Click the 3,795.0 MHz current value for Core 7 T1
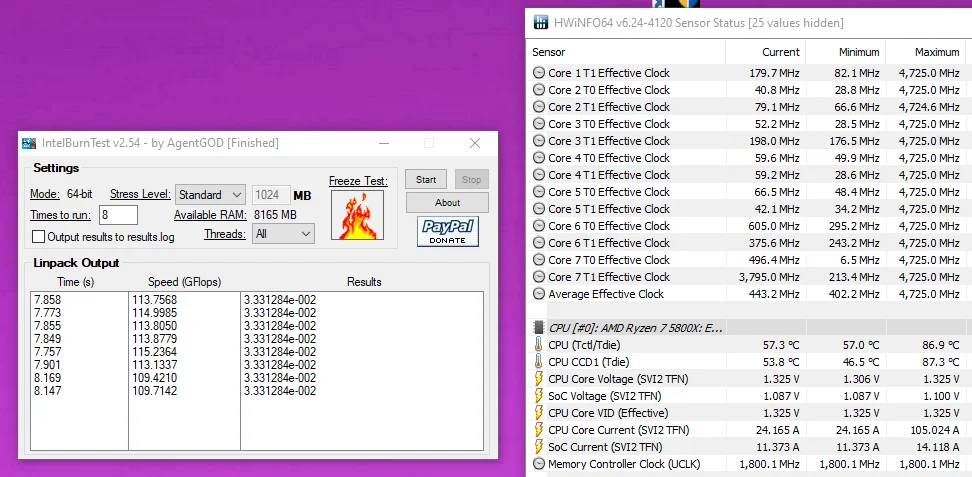This screenshot has width=972, height=477. click(769, 277)
